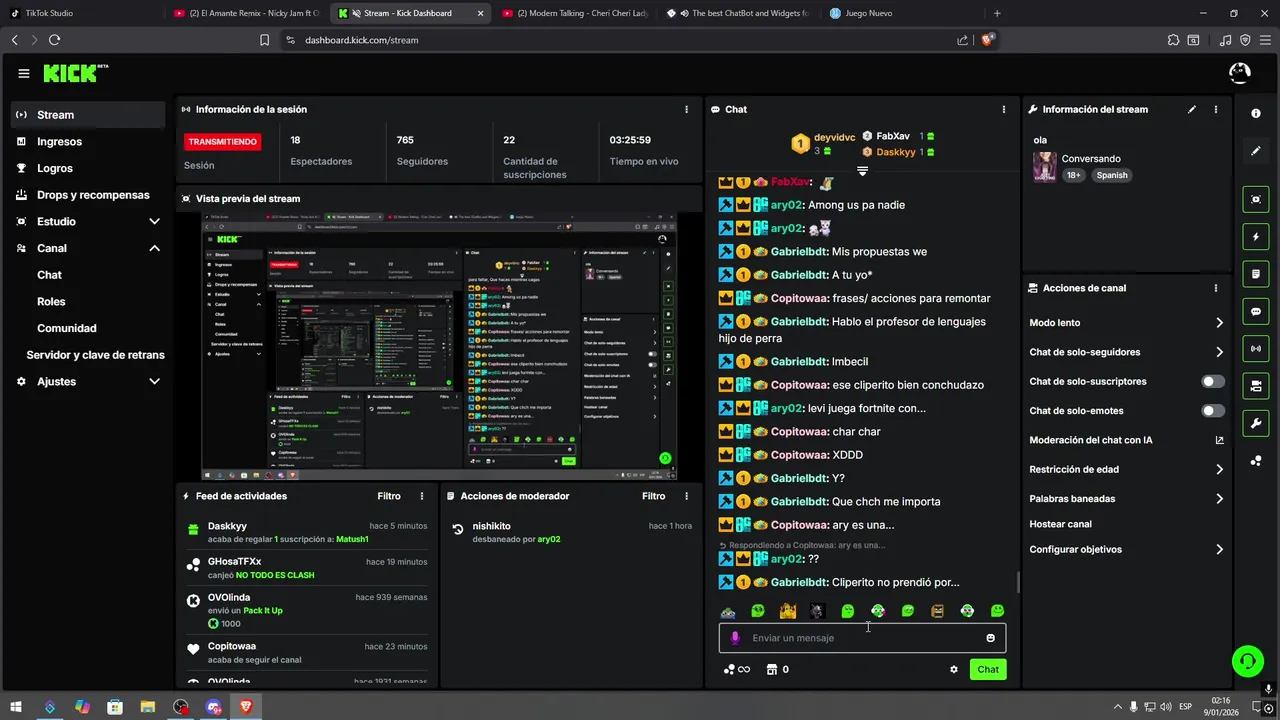Click the Matush1 link in activity feed
This screenshot has width=1280, height=720.
point(352,539)
